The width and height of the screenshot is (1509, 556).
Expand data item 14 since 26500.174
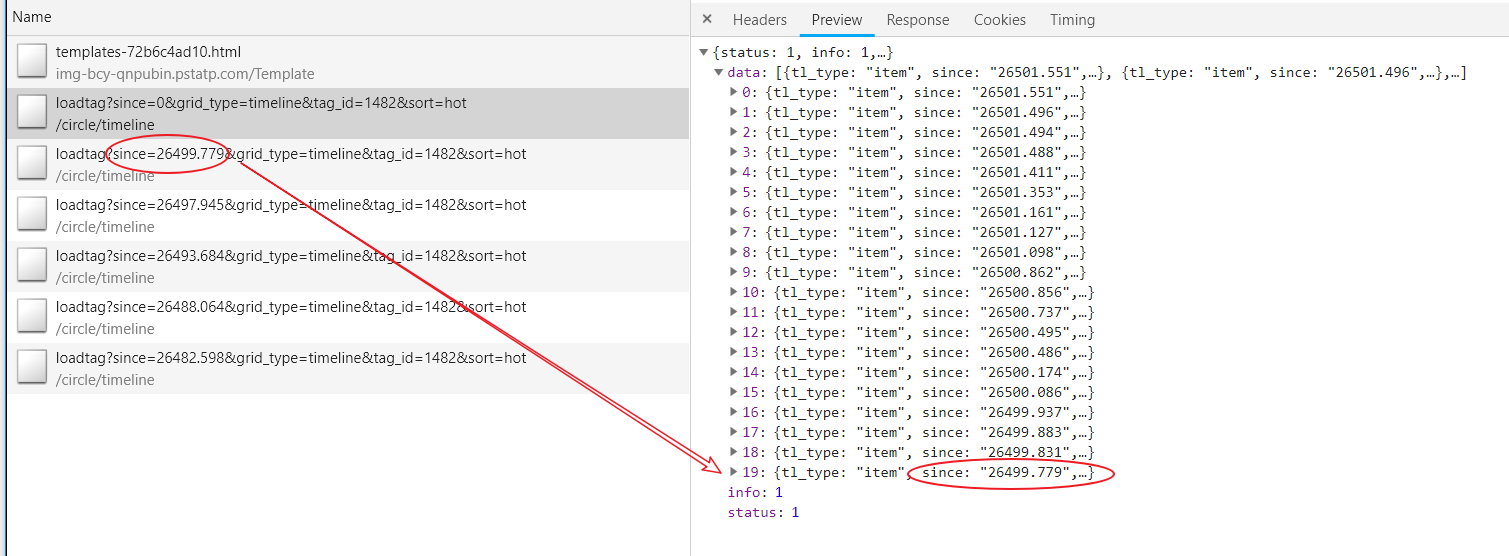[x=736, y=372]
